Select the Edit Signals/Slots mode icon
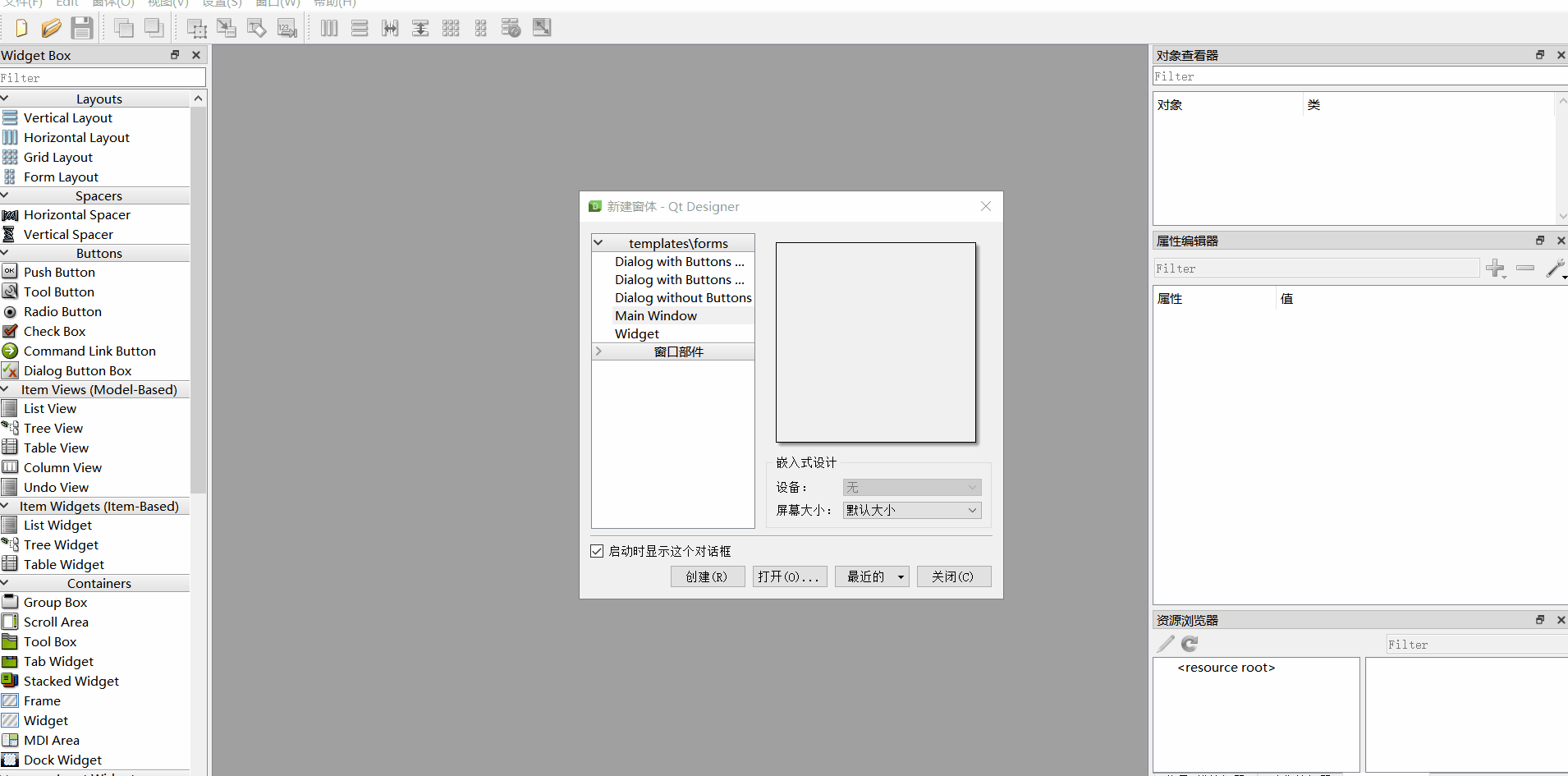 tap(227, 28)
